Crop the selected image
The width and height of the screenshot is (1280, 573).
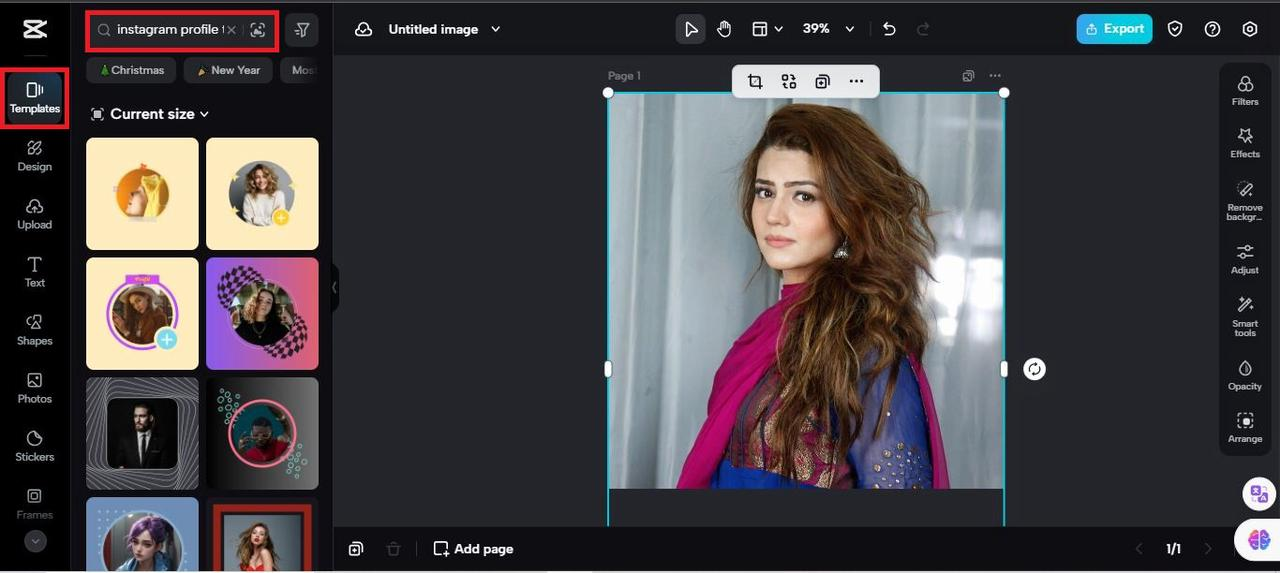point(755,82)
